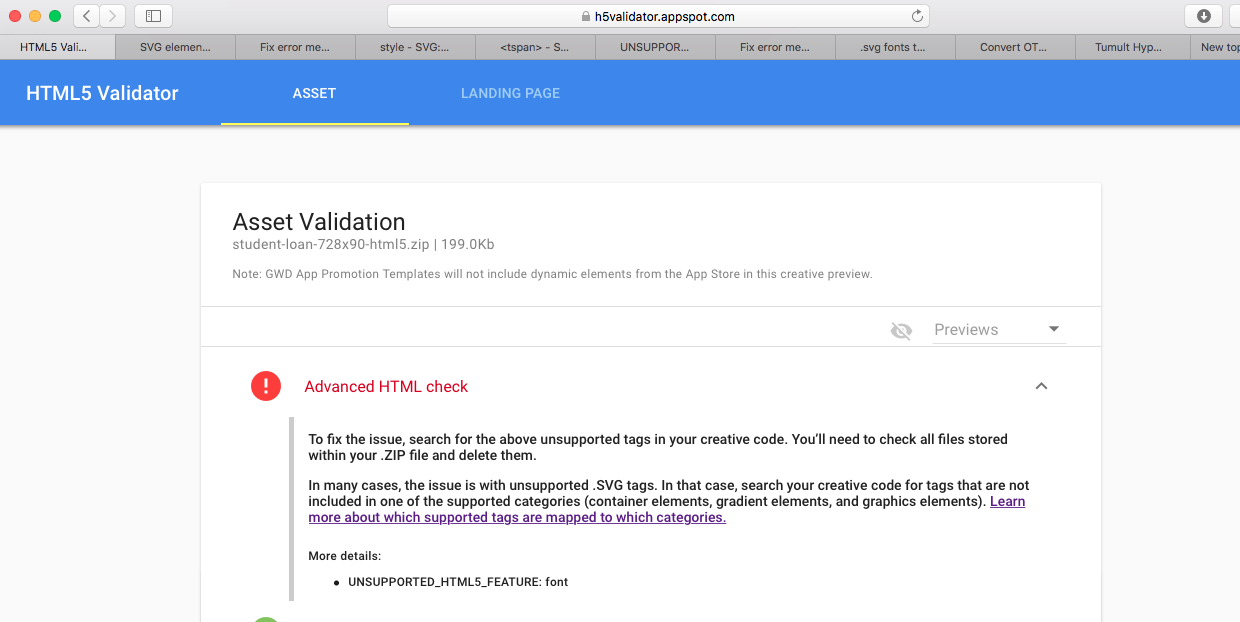Open the Previews dropdown menu

(x=999, y=330)
